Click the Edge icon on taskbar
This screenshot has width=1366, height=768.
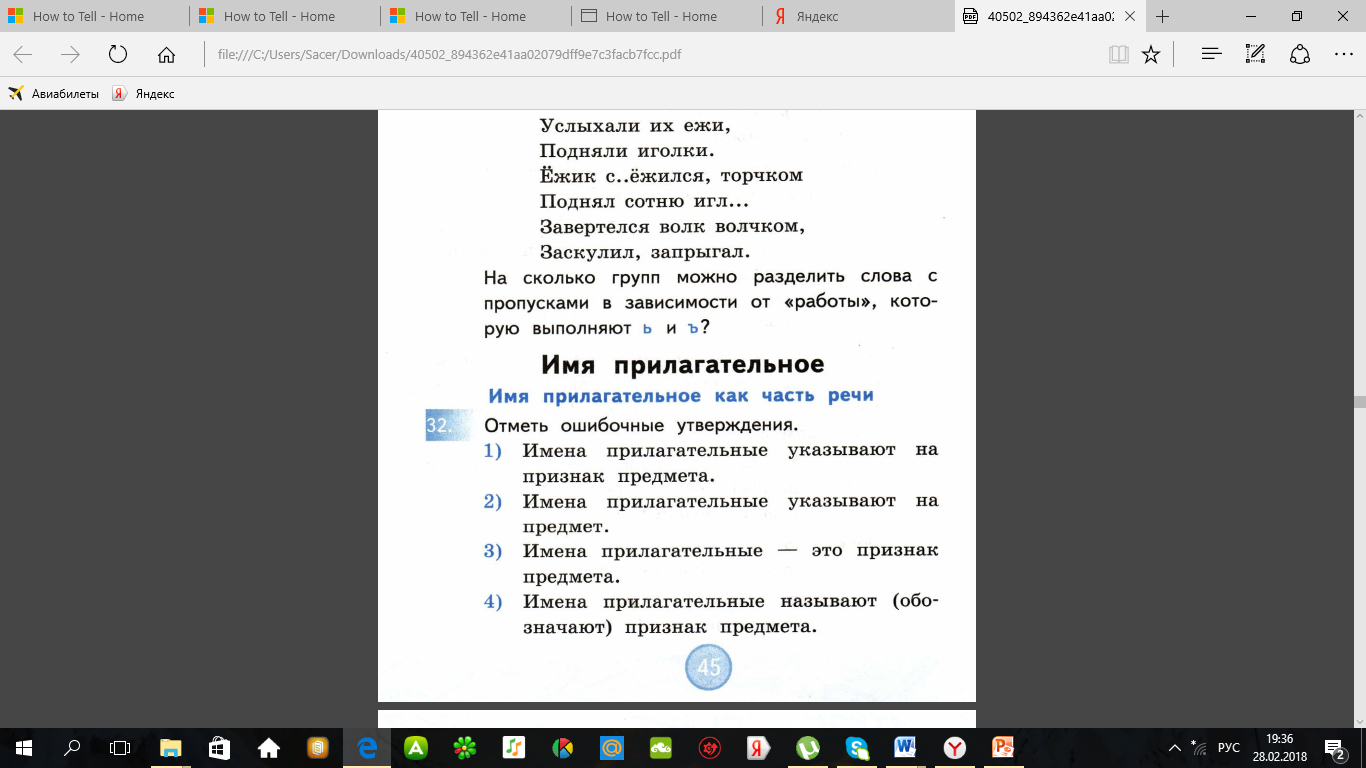point(367,747)
